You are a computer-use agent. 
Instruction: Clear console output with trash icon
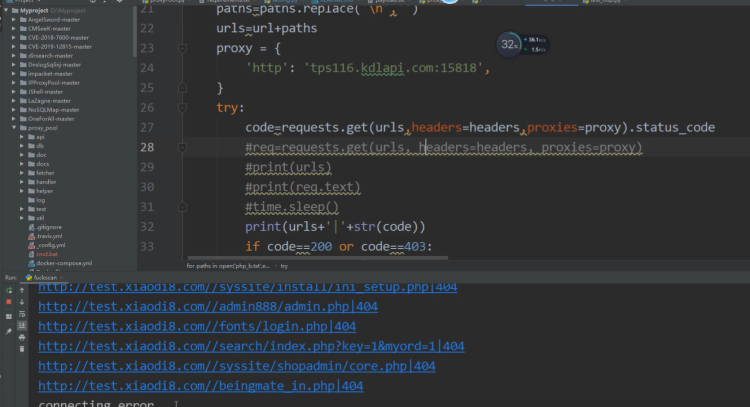click(x=22, y=349)
